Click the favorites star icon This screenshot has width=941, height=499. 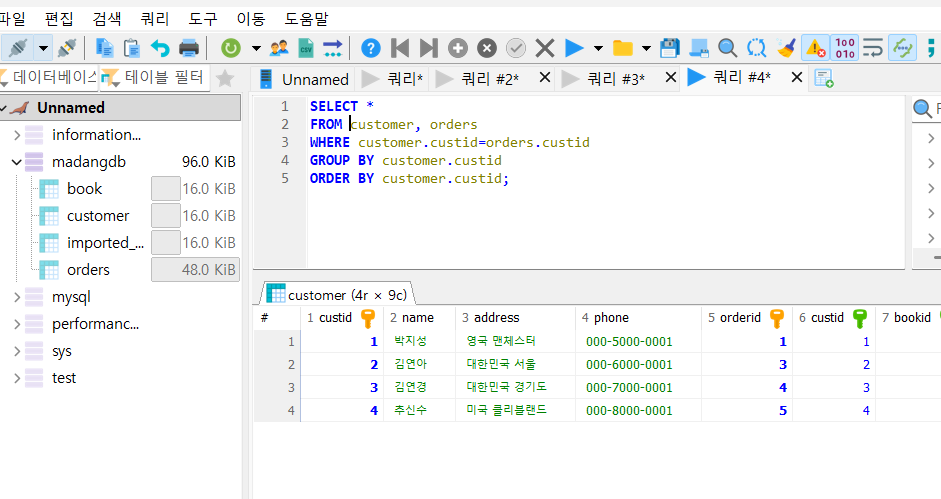tap(225, 78)
